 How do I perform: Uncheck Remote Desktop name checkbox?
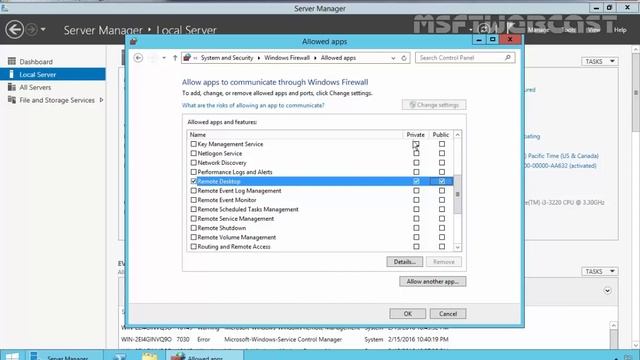pyautogui.click(x=193, y=181)
